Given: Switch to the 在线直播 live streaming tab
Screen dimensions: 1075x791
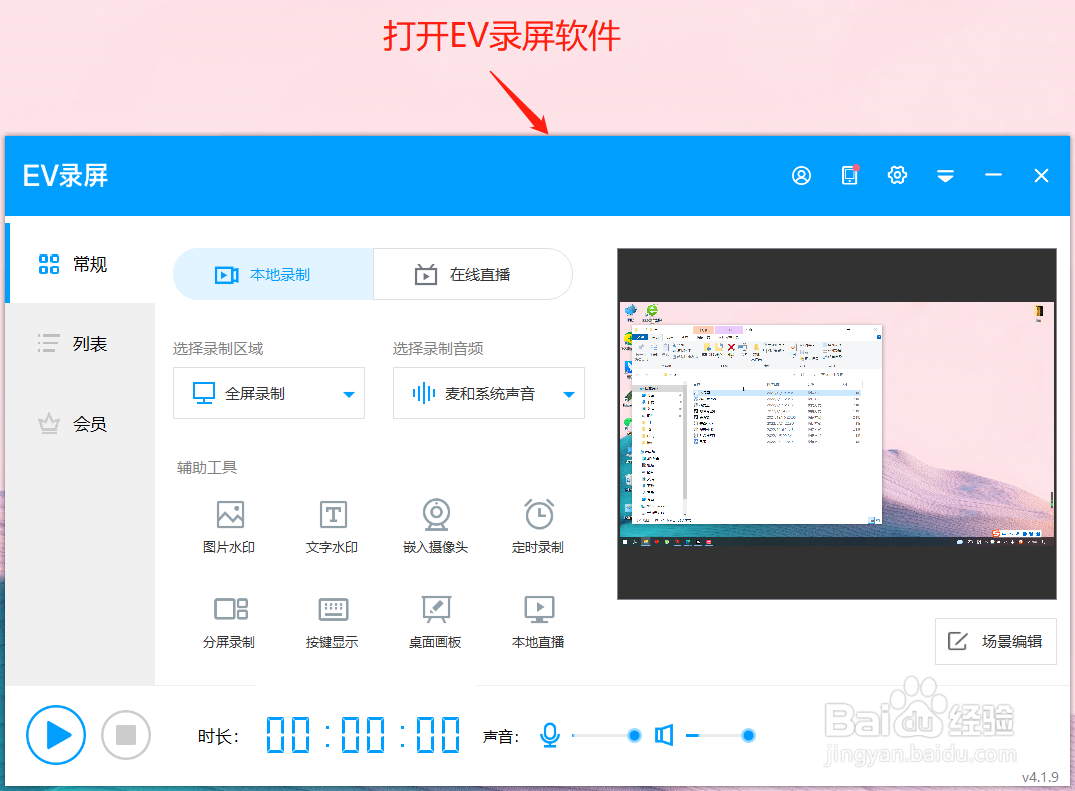Looking at the screenshot, I should point(472,274).
